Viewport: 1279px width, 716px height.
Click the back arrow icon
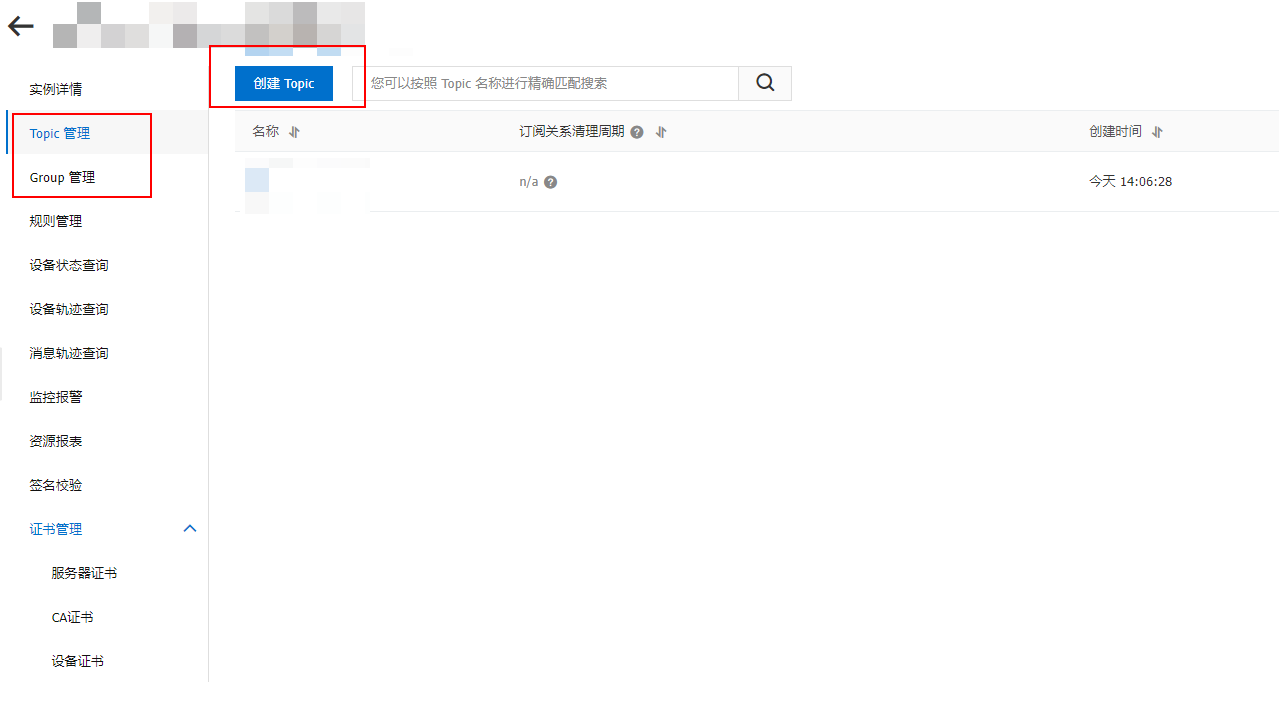[21, 27]
